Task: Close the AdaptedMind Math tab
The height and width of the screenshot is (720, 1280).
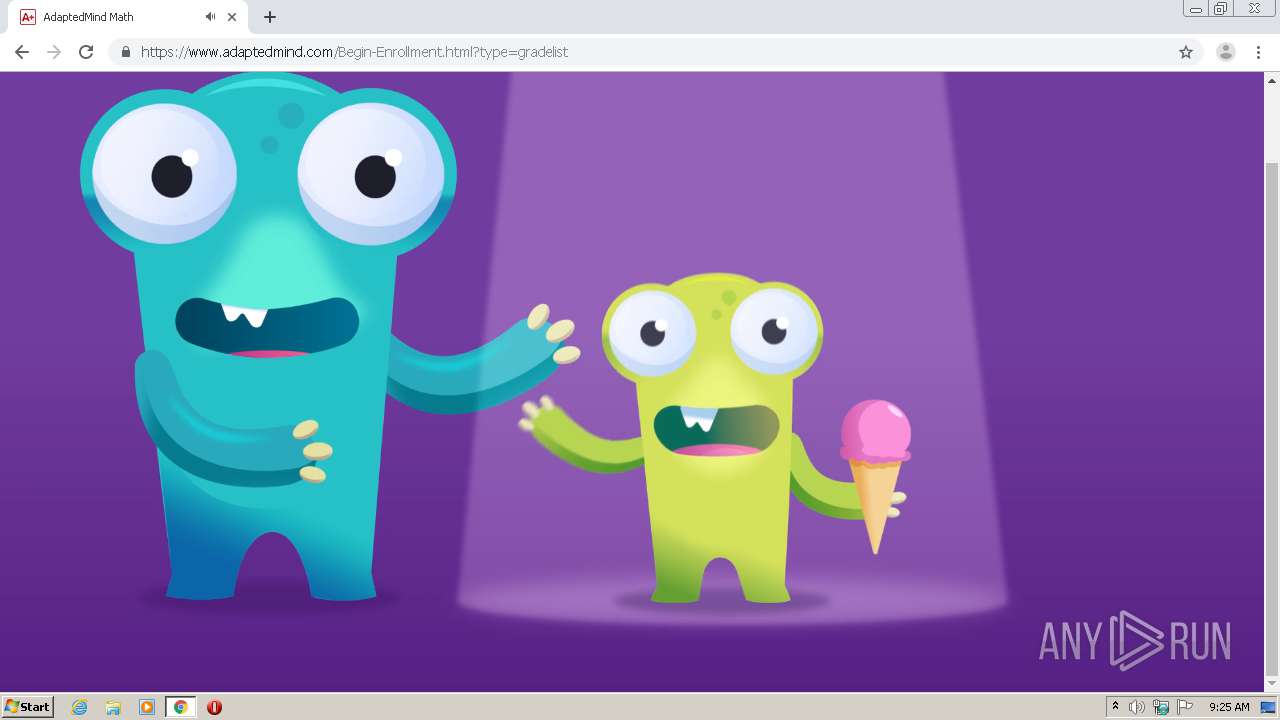Action: point(233,17)
